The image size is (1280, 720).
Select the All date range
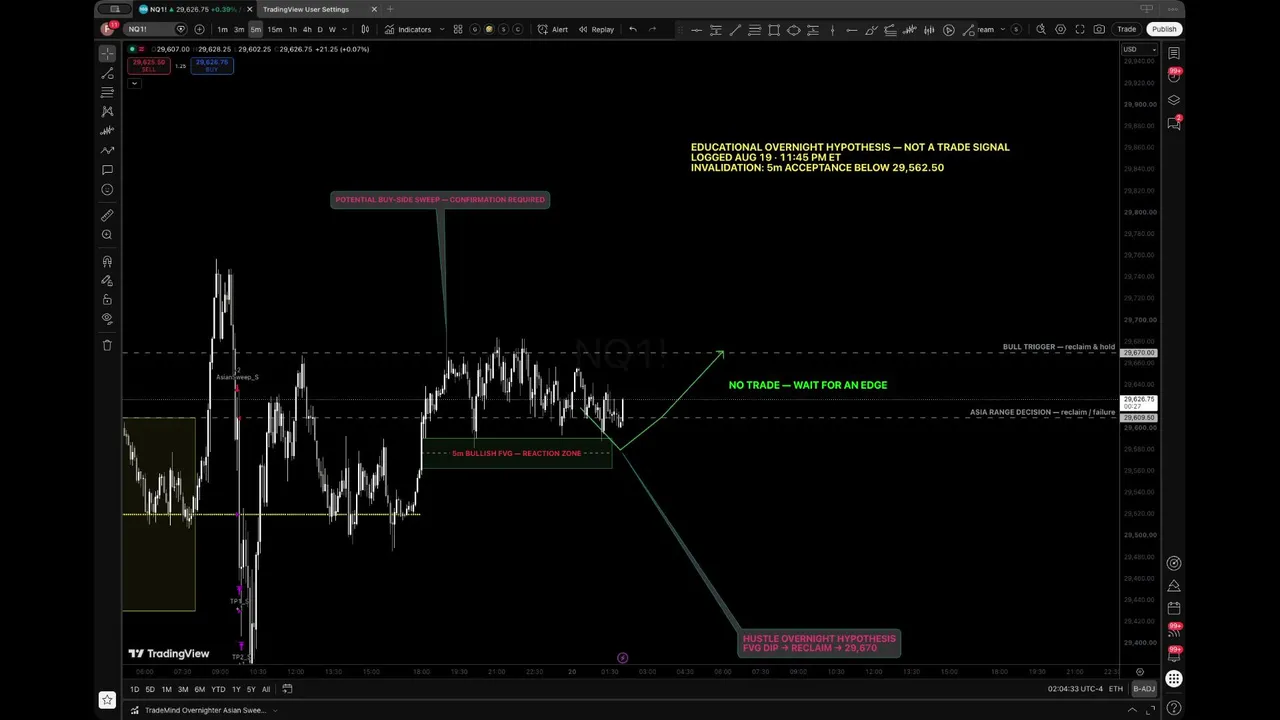(266, 689)
